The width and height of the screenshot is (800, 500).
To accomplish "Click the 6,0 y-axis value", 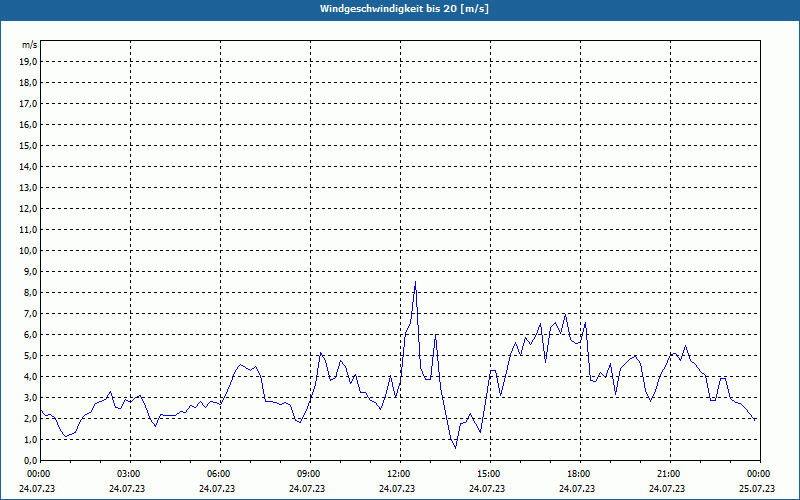I will coord(30,335).
